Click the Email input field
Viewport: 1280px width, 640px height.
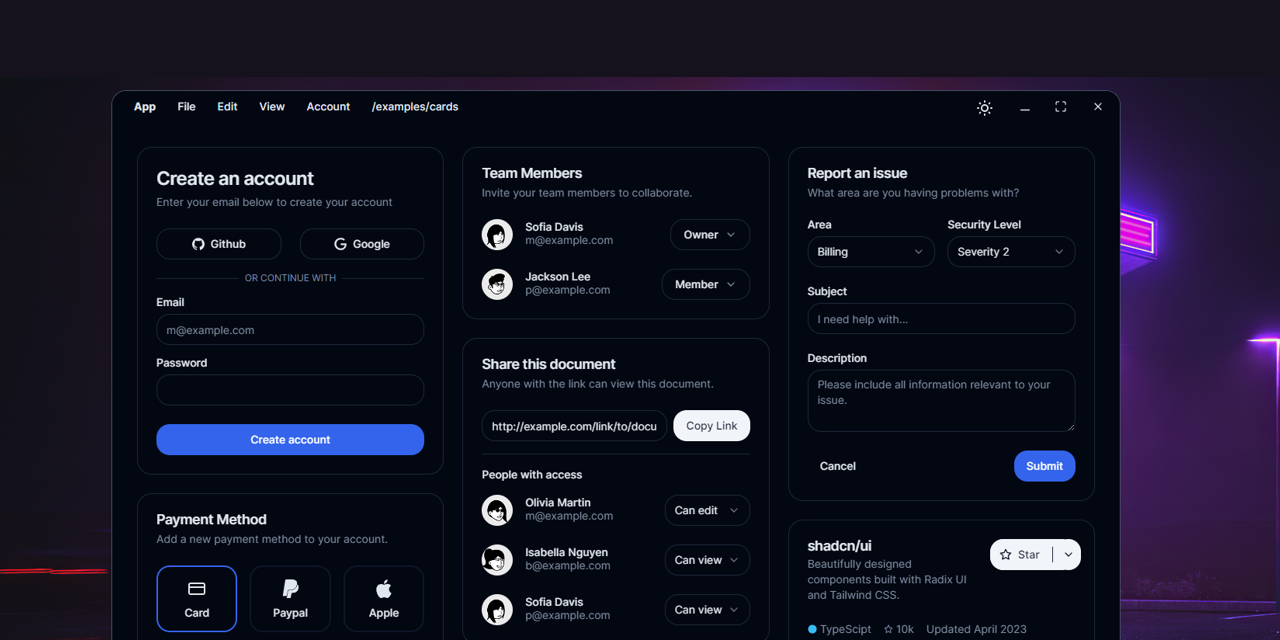pos(290,329)
